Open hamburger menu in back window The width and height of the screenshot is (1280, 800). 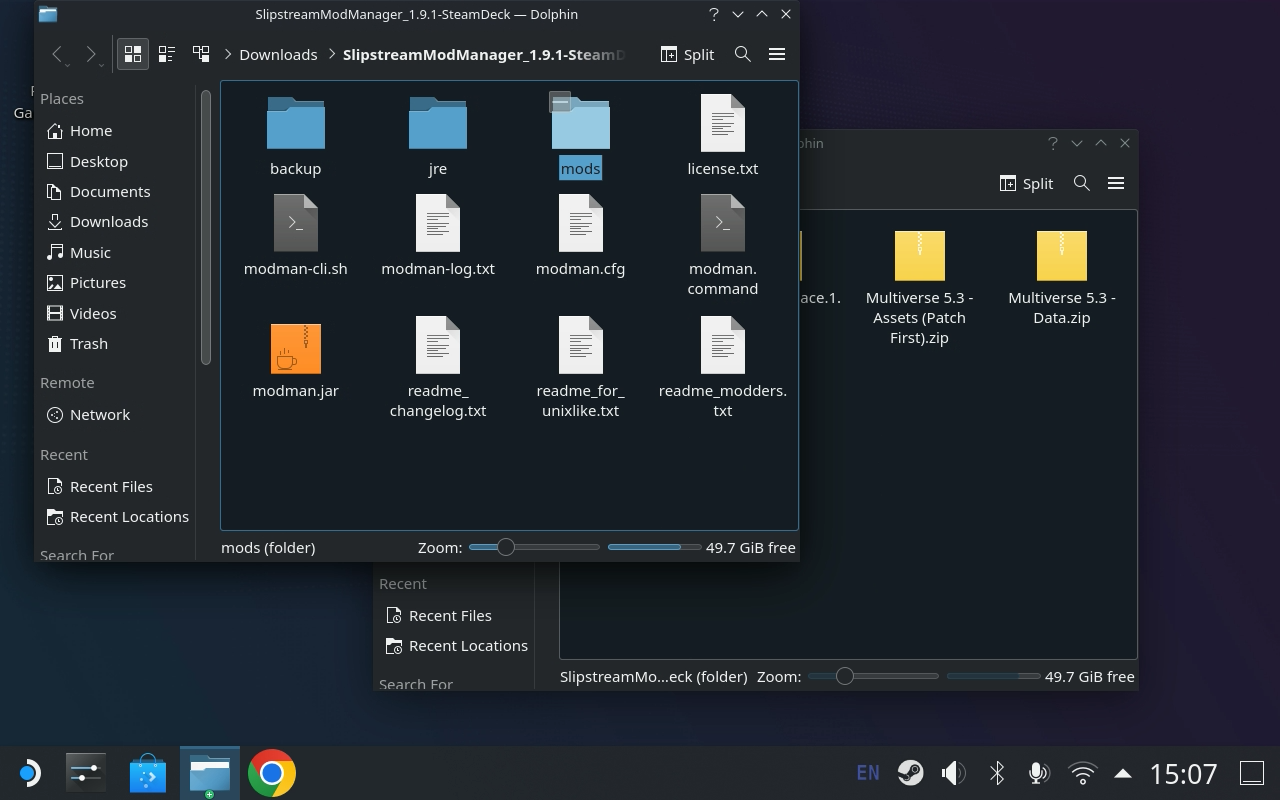(x=1115, y=183)
